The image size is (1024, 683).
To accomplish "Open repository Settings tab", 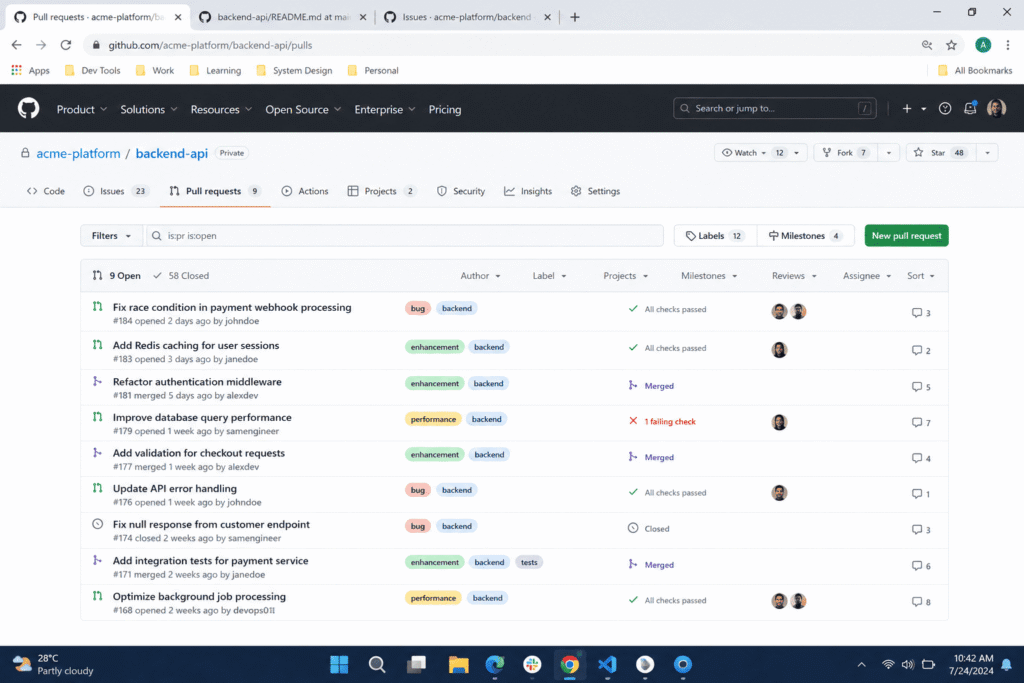I will 595,191.
